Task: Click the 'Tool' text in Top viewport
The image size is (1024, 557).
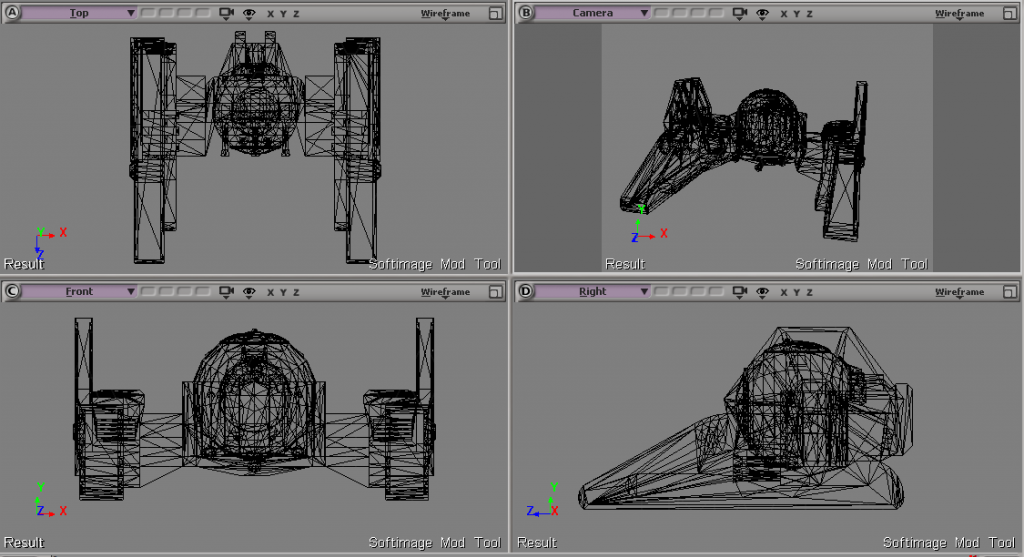Action: 488,264
